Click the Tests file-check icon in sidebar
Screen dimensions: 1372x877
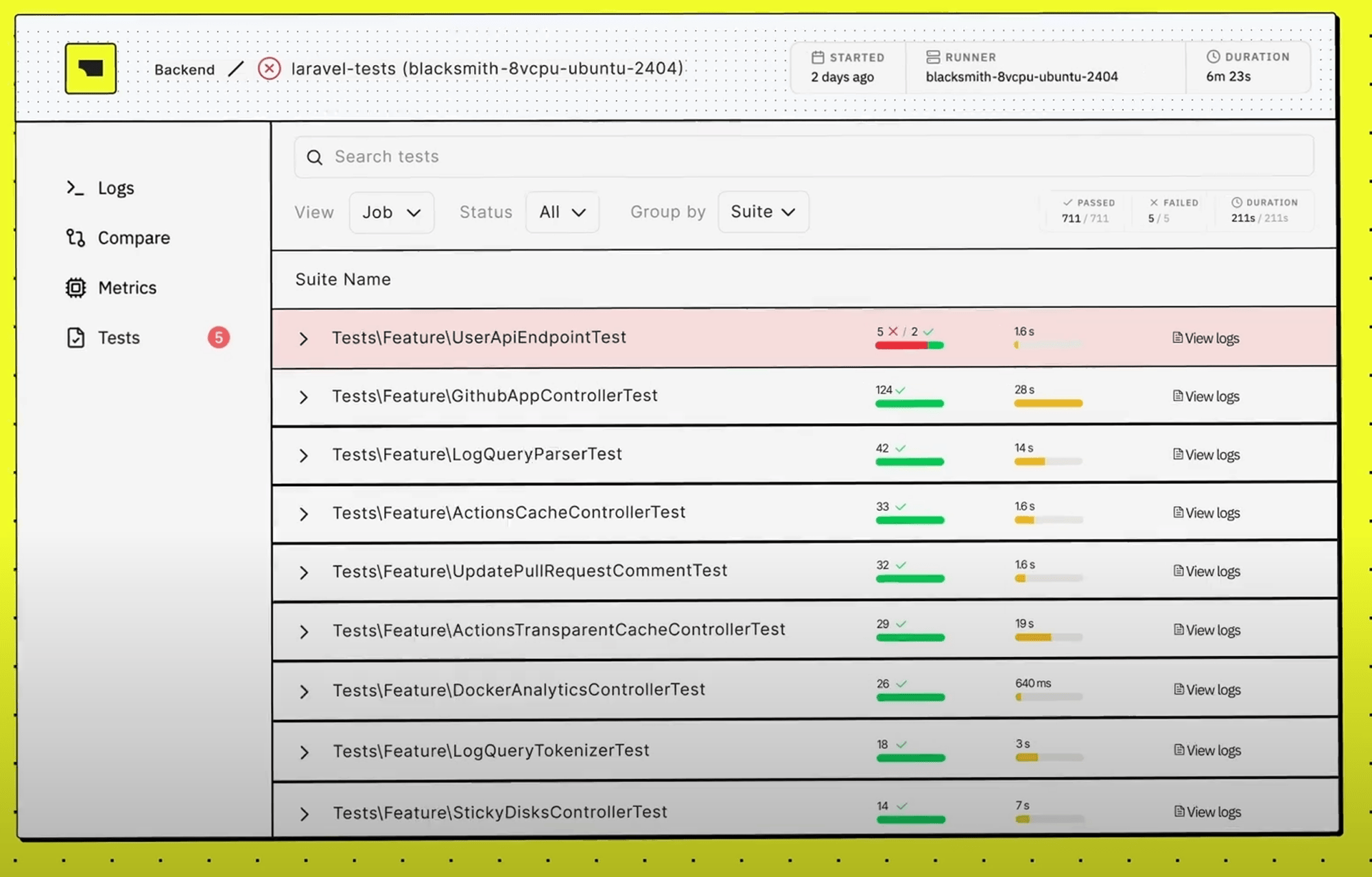pos(75,337)
